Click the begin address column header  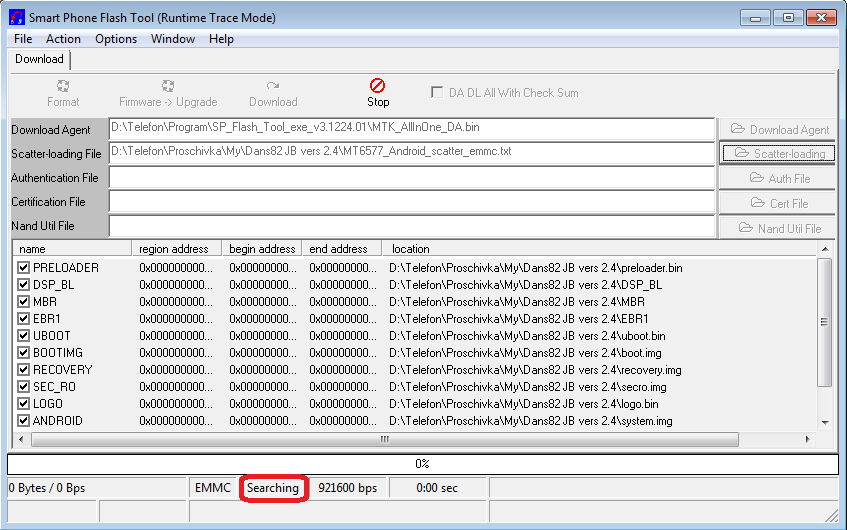click(x=262, y=249)
